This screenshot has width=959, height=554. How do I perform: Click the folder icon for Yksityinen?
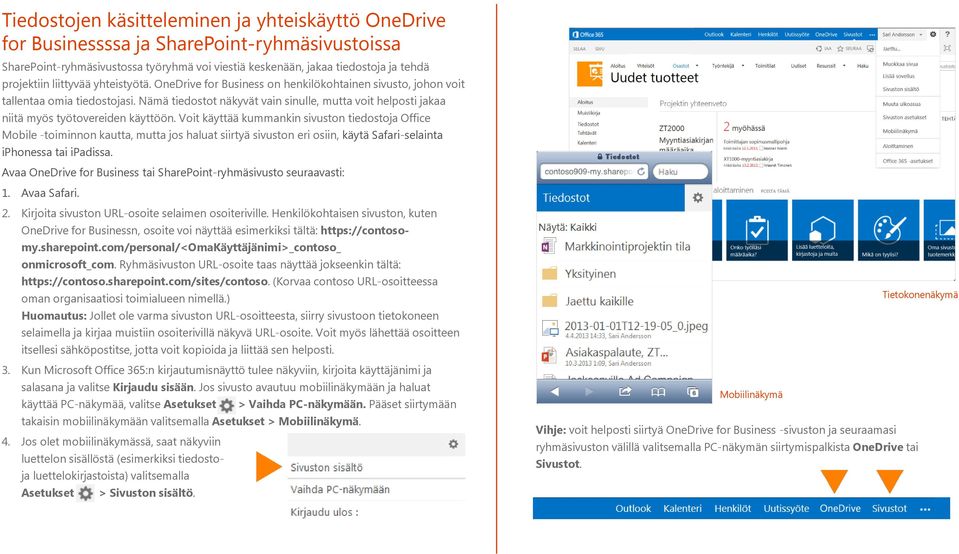[x=550, y=273]
